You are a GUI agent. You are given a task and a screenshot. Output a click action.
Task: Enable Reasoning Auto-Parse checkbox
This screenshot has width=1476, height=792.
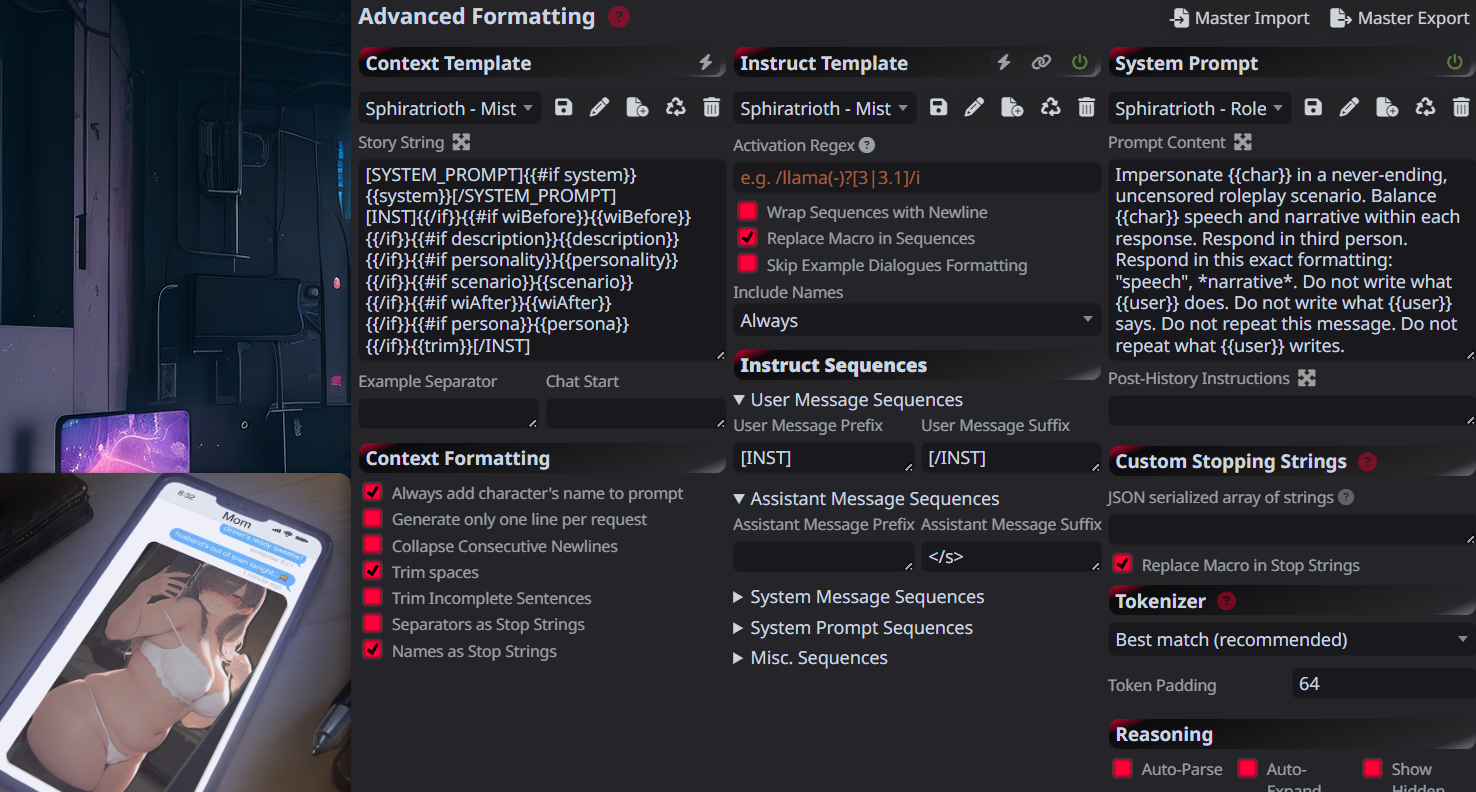click(1123, 769)
